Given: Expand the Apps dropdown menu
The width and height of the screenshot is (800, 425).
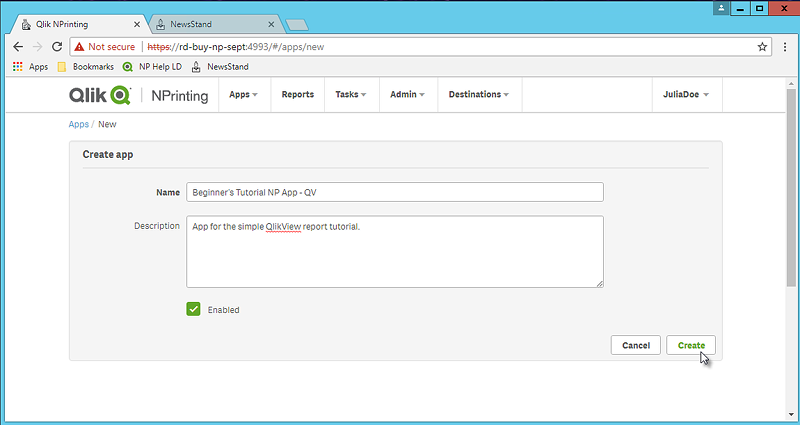Looking at the screenshot, I should point(243,95).
